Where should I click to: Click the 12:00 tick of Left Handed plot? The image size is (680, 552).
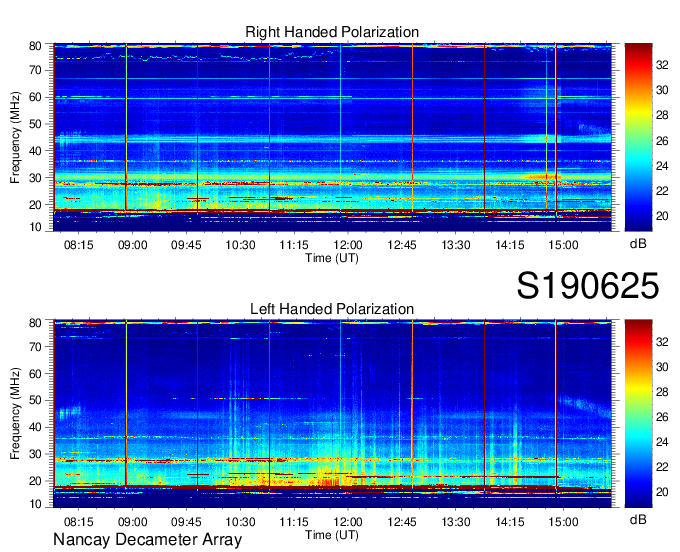[348, 522]
